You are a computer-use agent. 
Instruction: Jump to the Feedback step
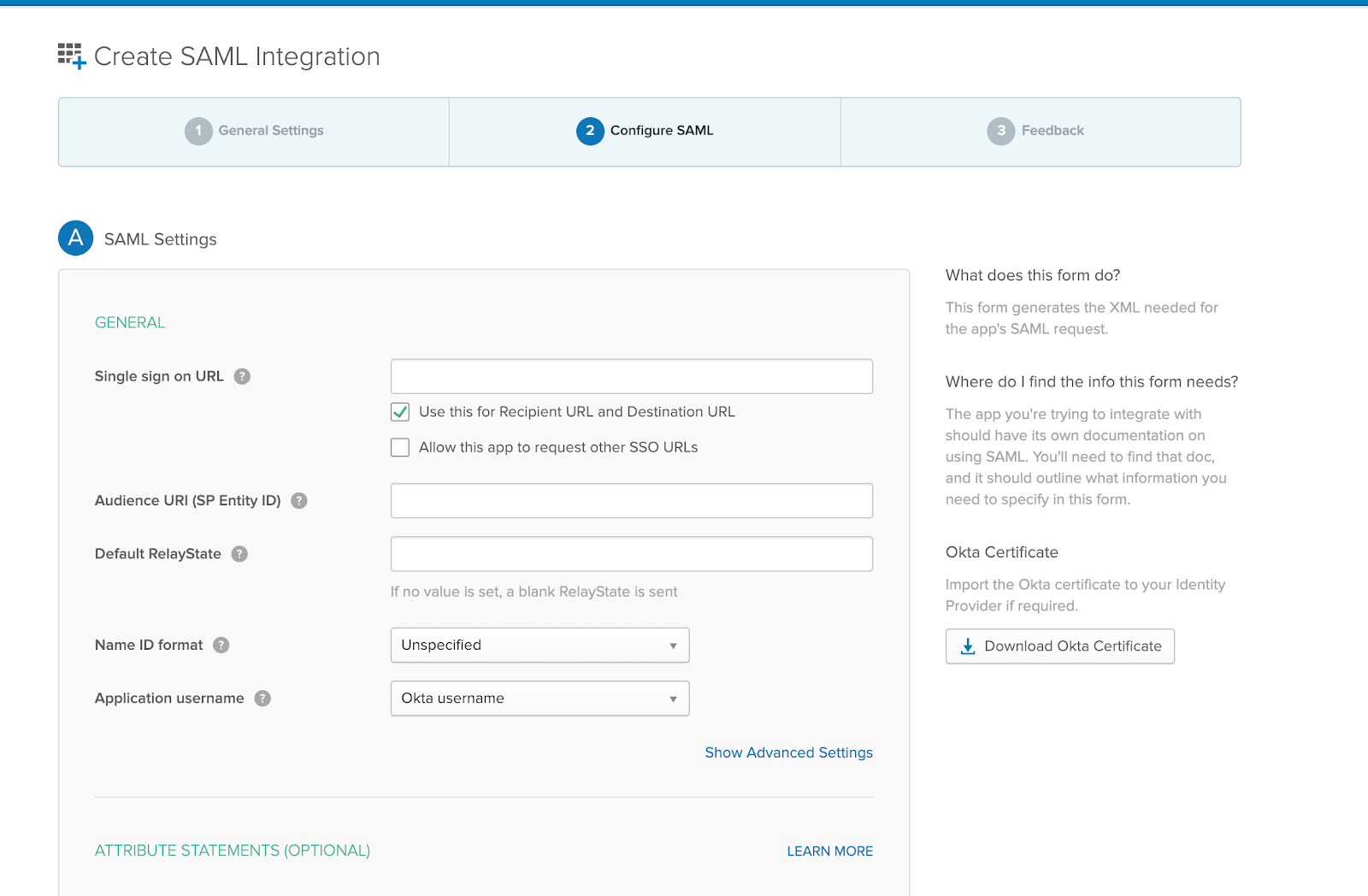pyautogui.click(x=1041, y=132)
